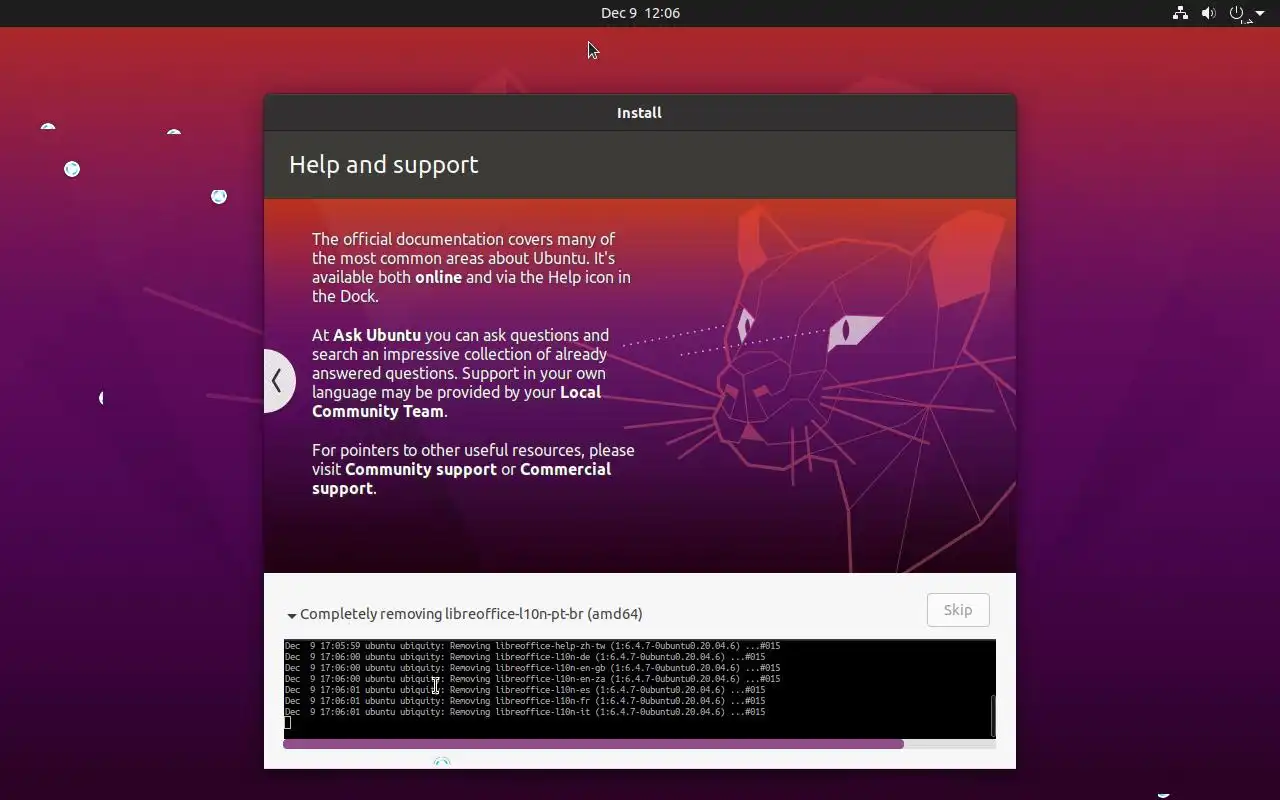Image resolution: width=1280 pixels, height=800 pixels.
Task: Click the Install window title
Action: 639,113
